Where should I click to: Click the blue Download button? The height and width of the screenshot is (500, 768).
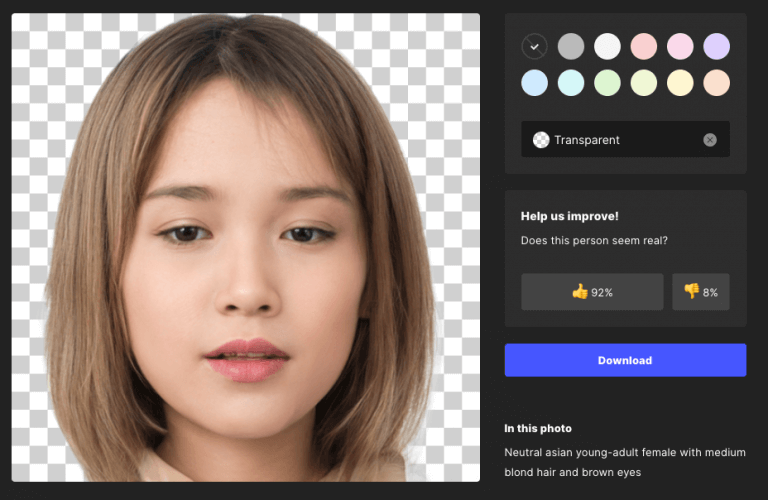[625, 360]
